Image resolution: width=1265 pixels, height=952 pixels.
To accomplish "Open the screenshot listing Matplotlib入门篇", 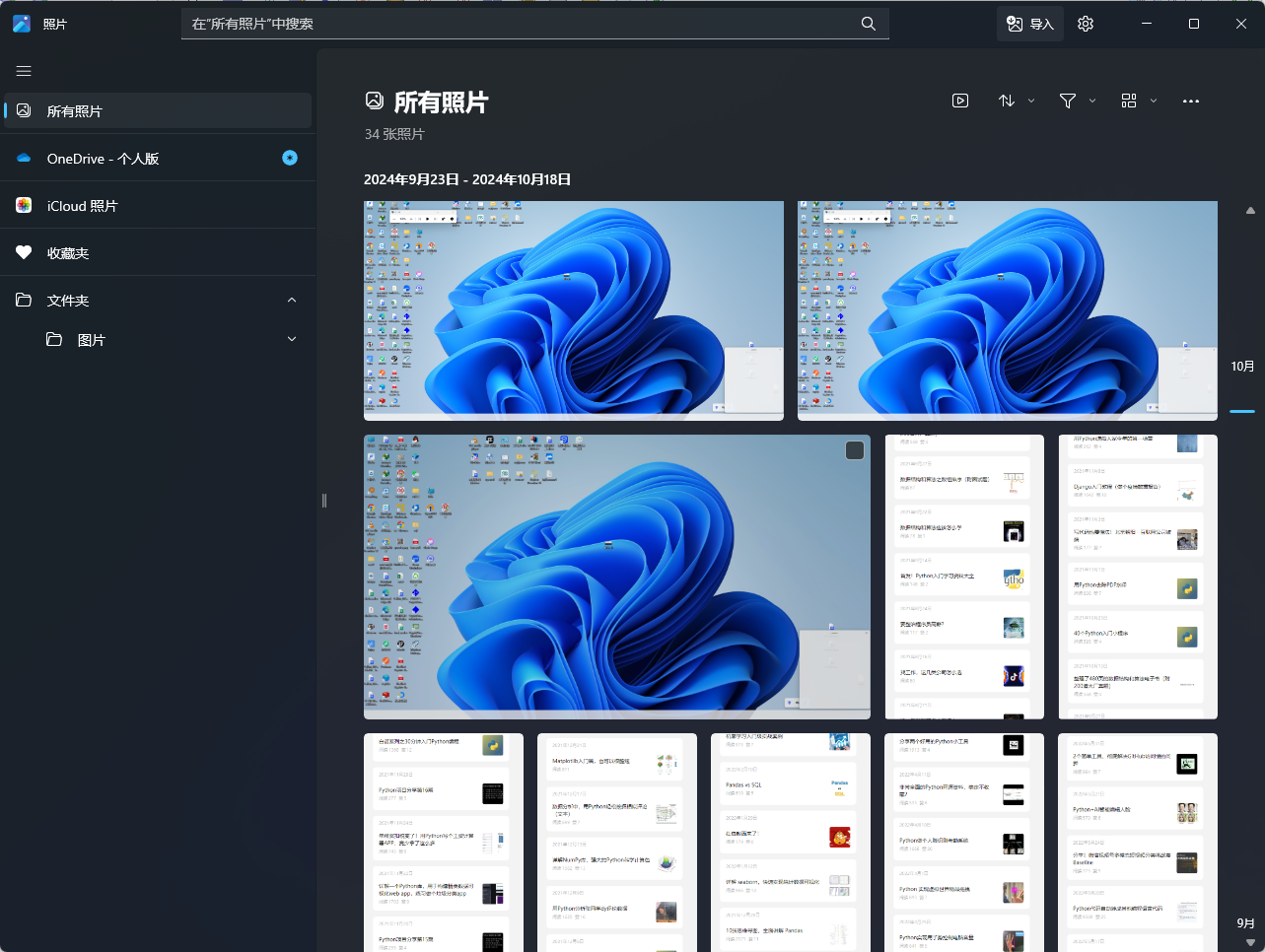I will point(617,843).
